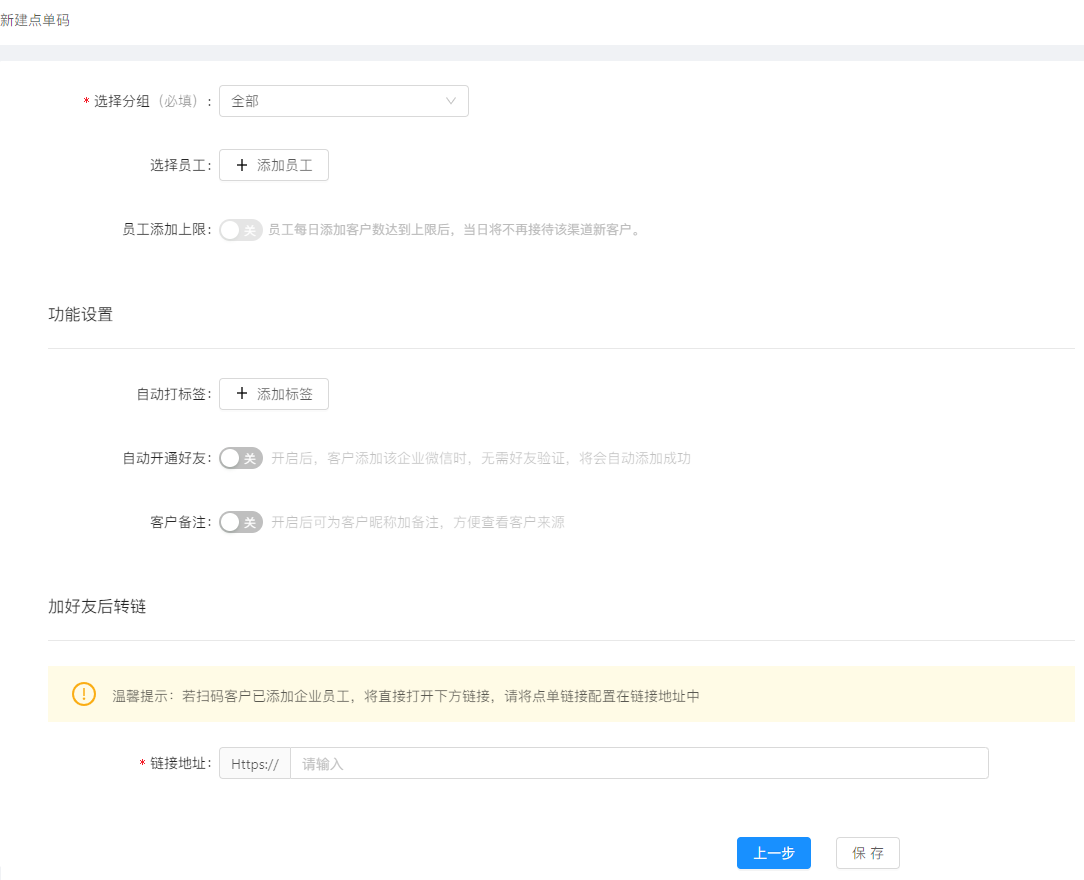The height and width of the screenshot is (880, 1084).
Task: Click the warning icon in 温馨提示 banner
Action: tap(84, 694)
